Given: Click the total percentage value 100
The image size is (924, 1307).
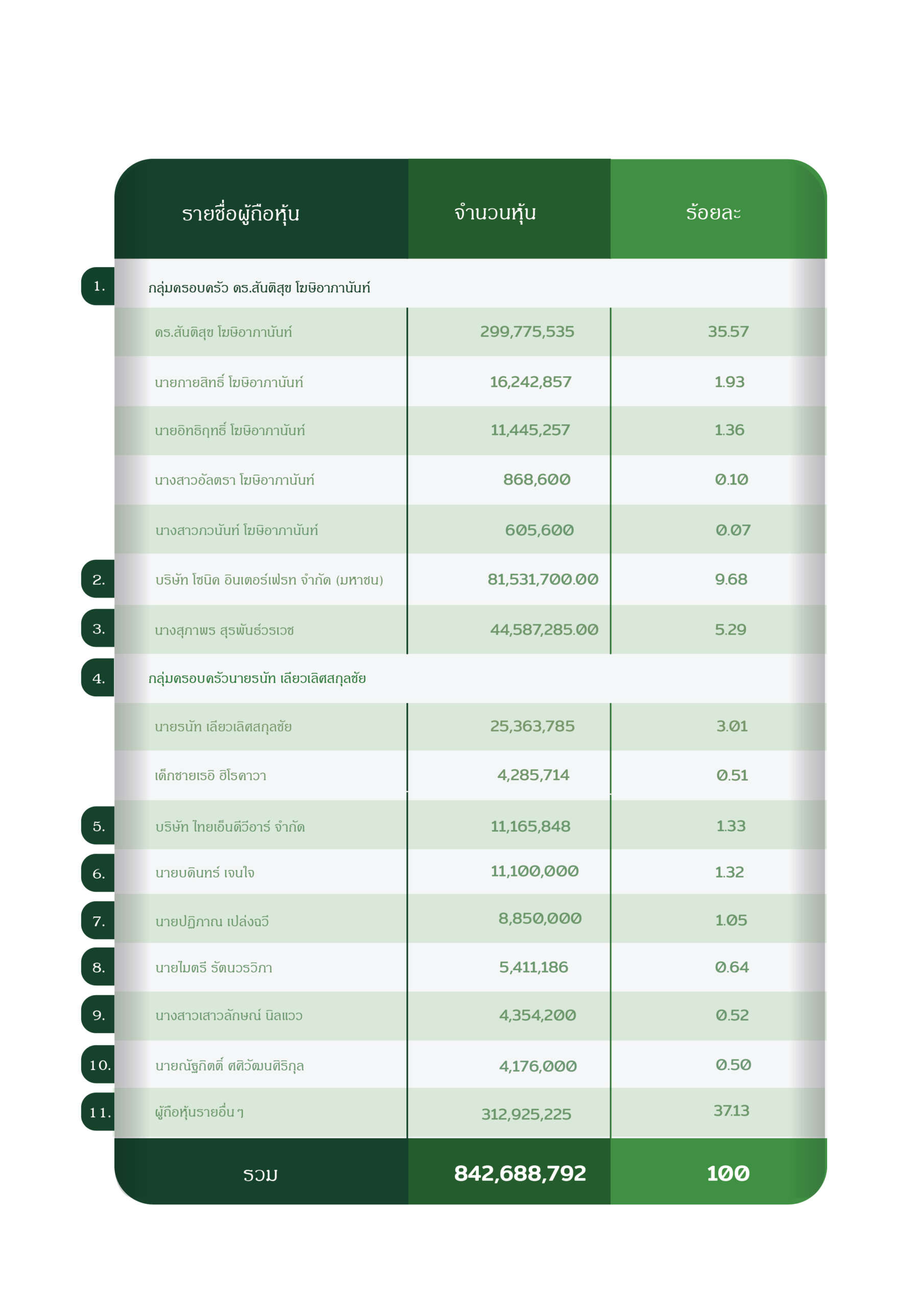Looking at the screenshot, I should [x=727, y=1173].
